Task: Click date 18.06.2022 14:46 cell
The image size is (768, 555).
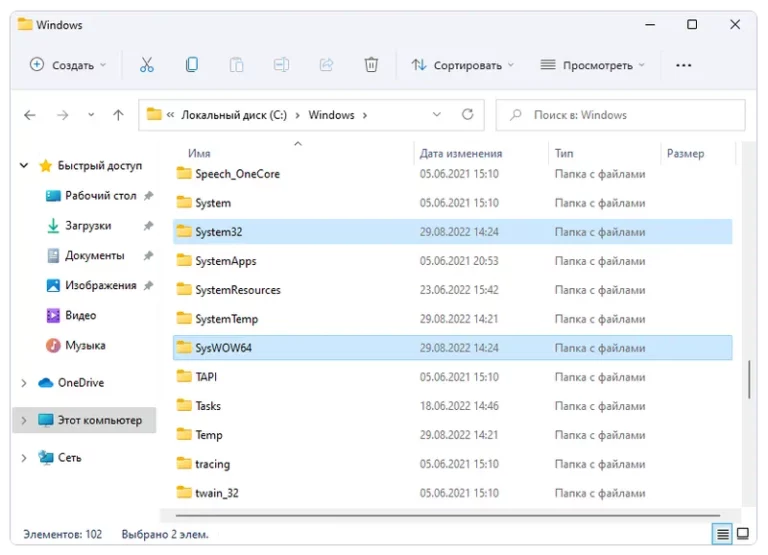Action: [459, 406]
